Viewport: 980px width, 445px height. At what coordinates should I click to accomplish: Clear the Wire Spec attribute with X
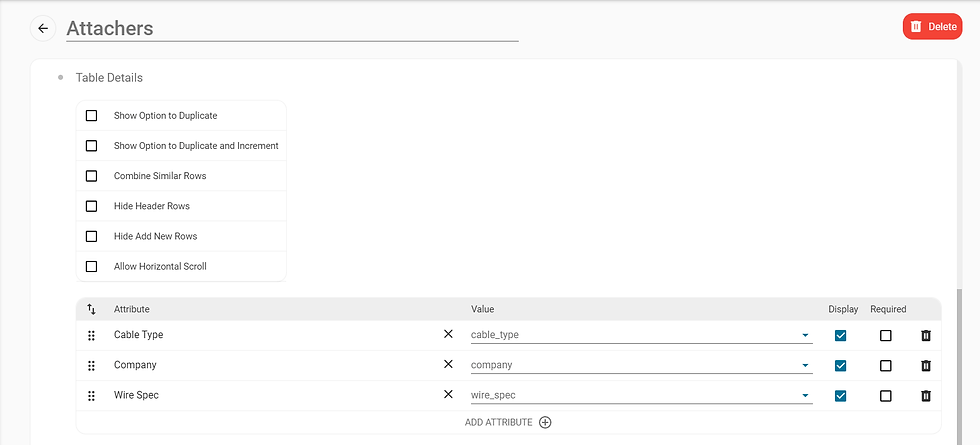(x=448, y=394)
